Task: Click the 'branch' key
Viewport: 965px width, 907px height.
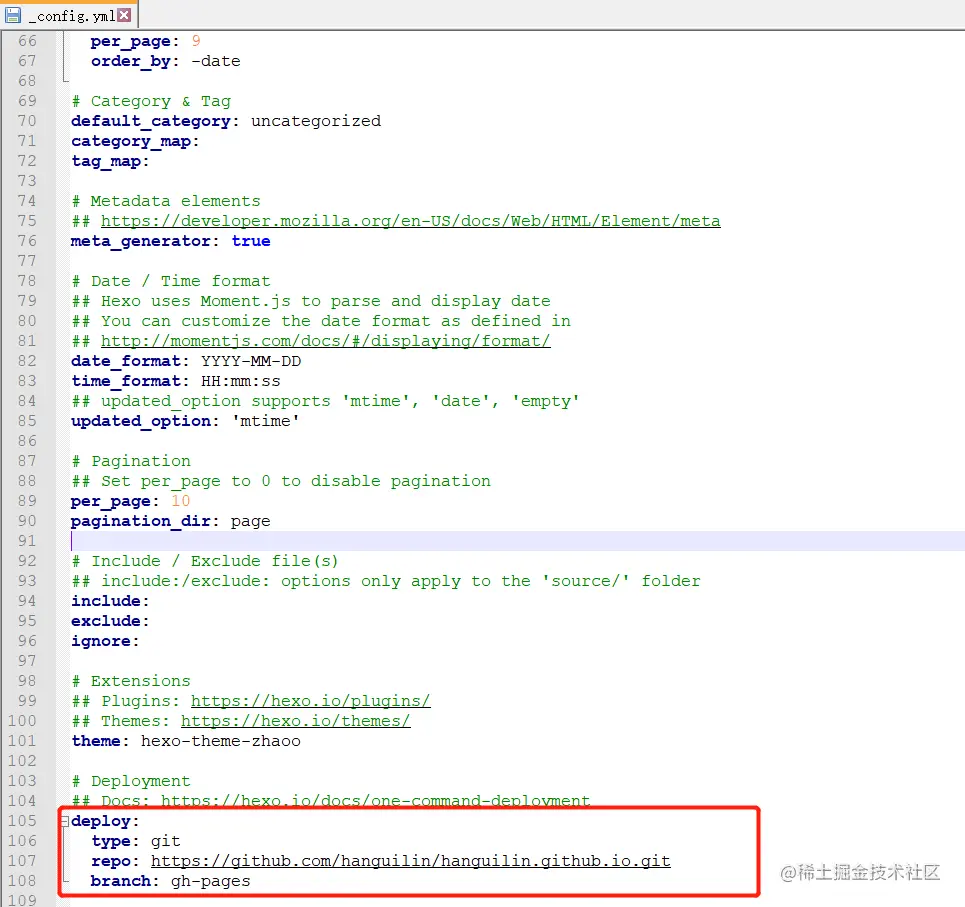Action: 121,881
